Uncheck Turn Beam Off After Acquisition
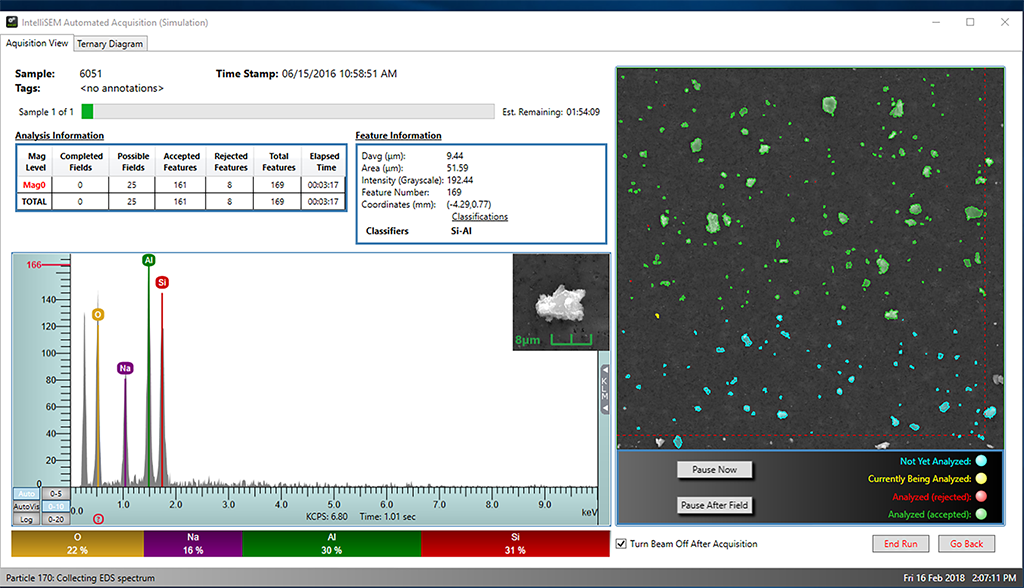This screenshot has height=588, width=1024. click(x=622, y=544)
